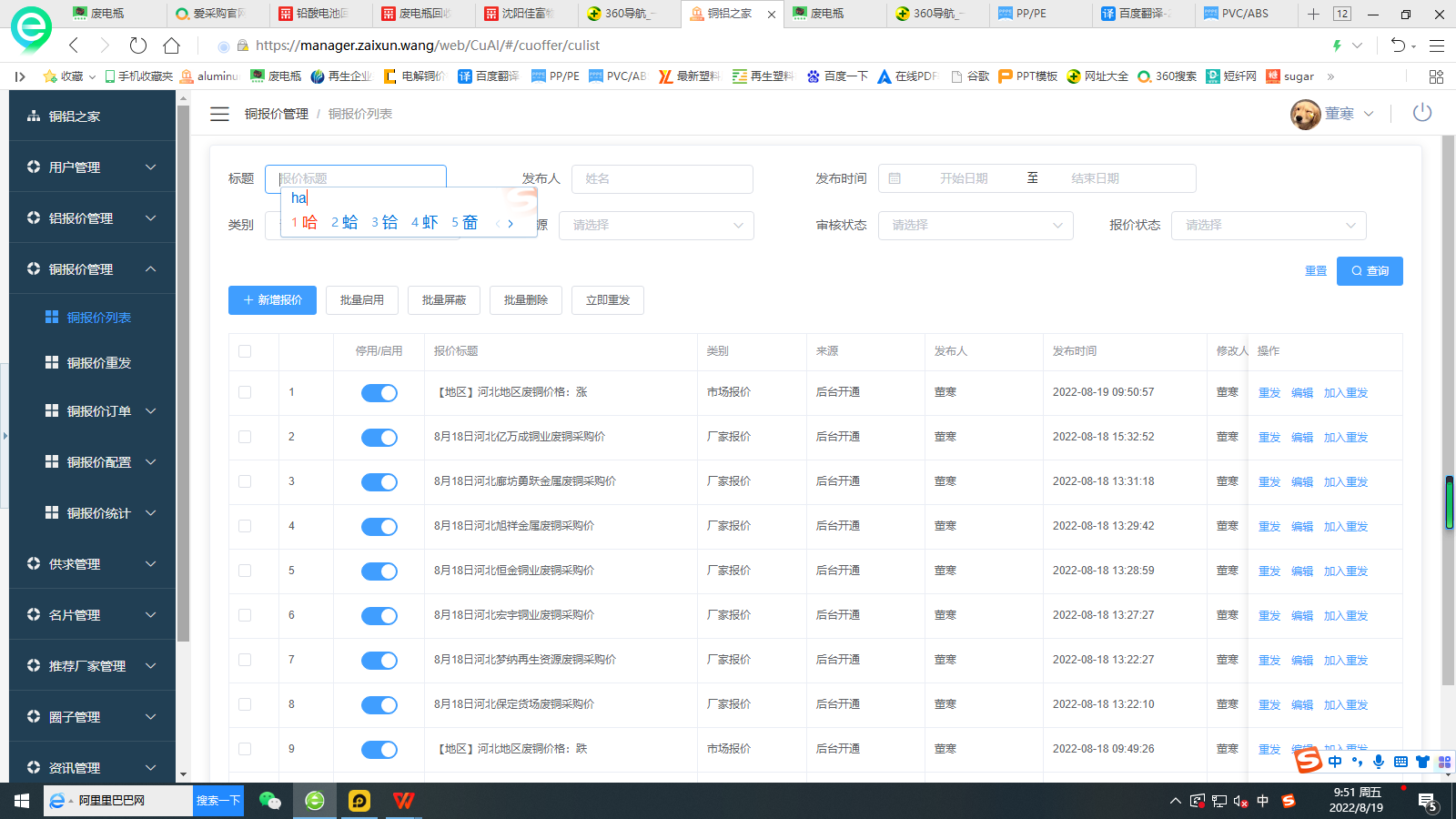
Task: Open WeChat from the taskbar
Action: (x=270, y=801)
